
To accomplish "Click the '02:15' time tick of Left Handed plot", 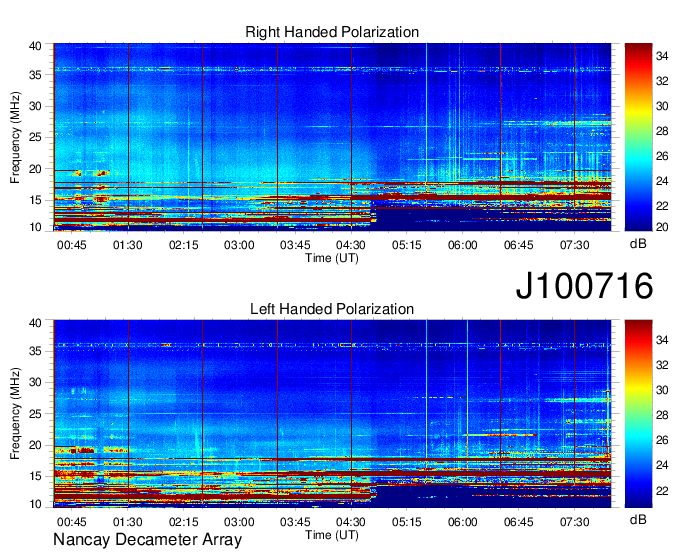I will click(x=183, y=522).
